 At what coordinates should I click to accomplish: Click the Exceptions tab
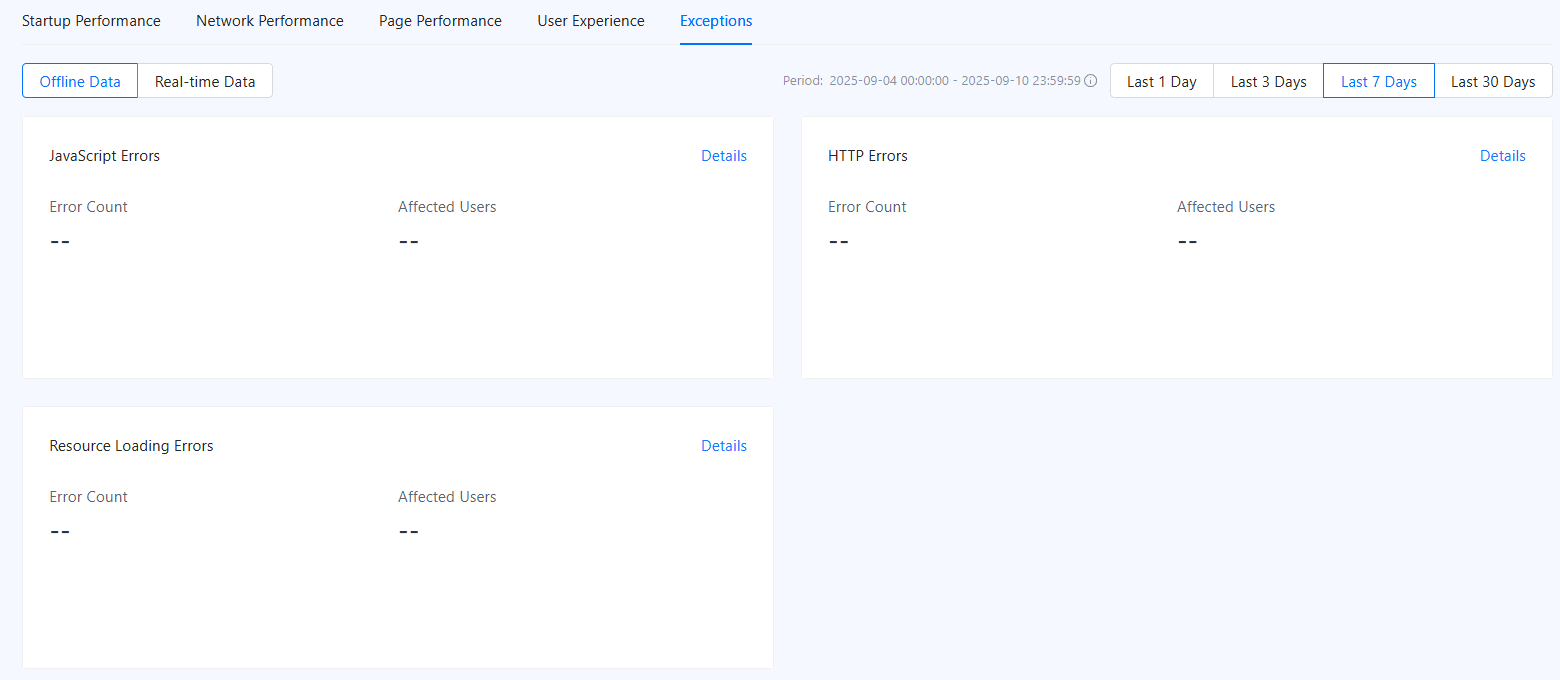(716, 21)
